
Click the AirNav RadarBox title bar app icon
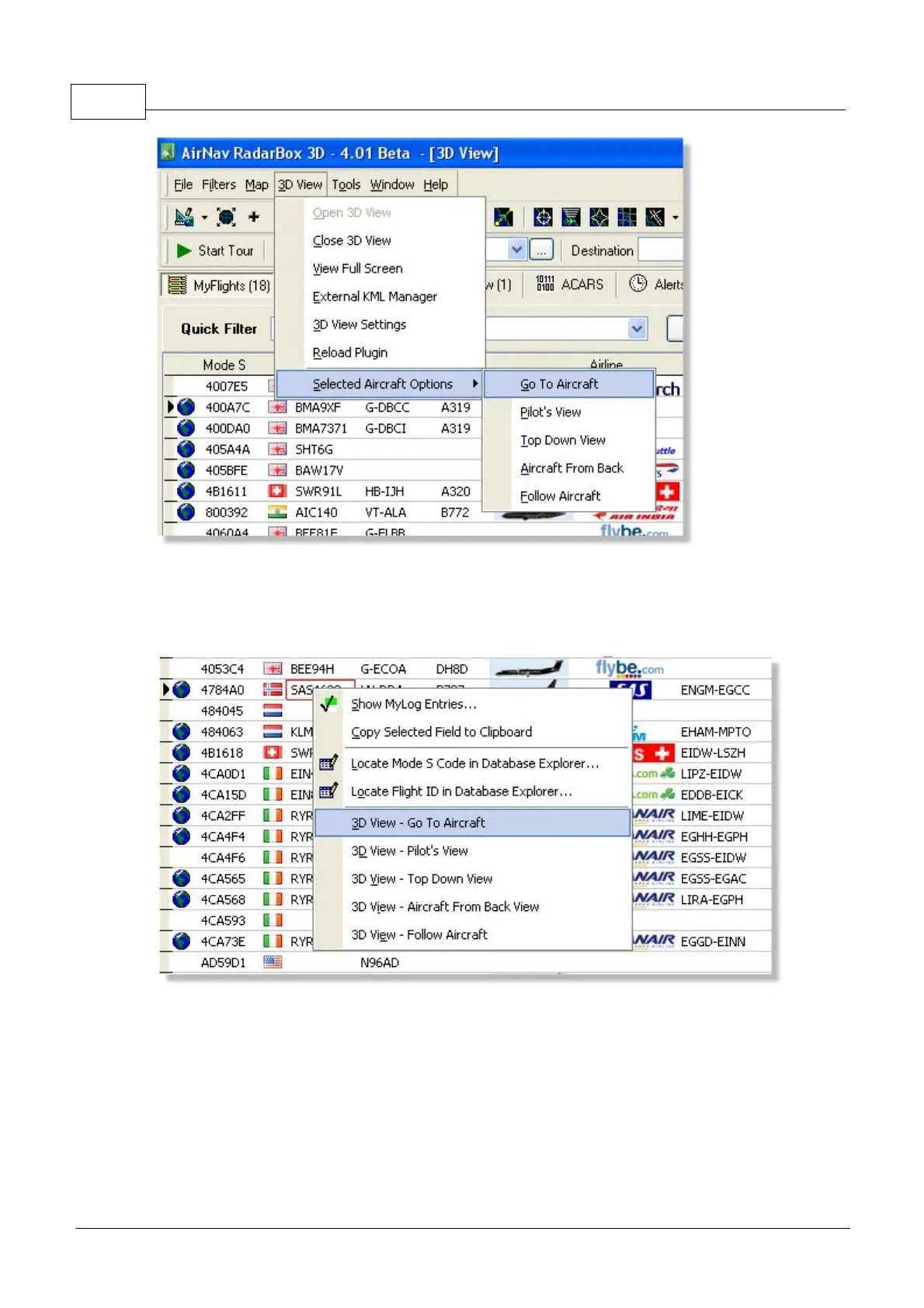(168, 152)
